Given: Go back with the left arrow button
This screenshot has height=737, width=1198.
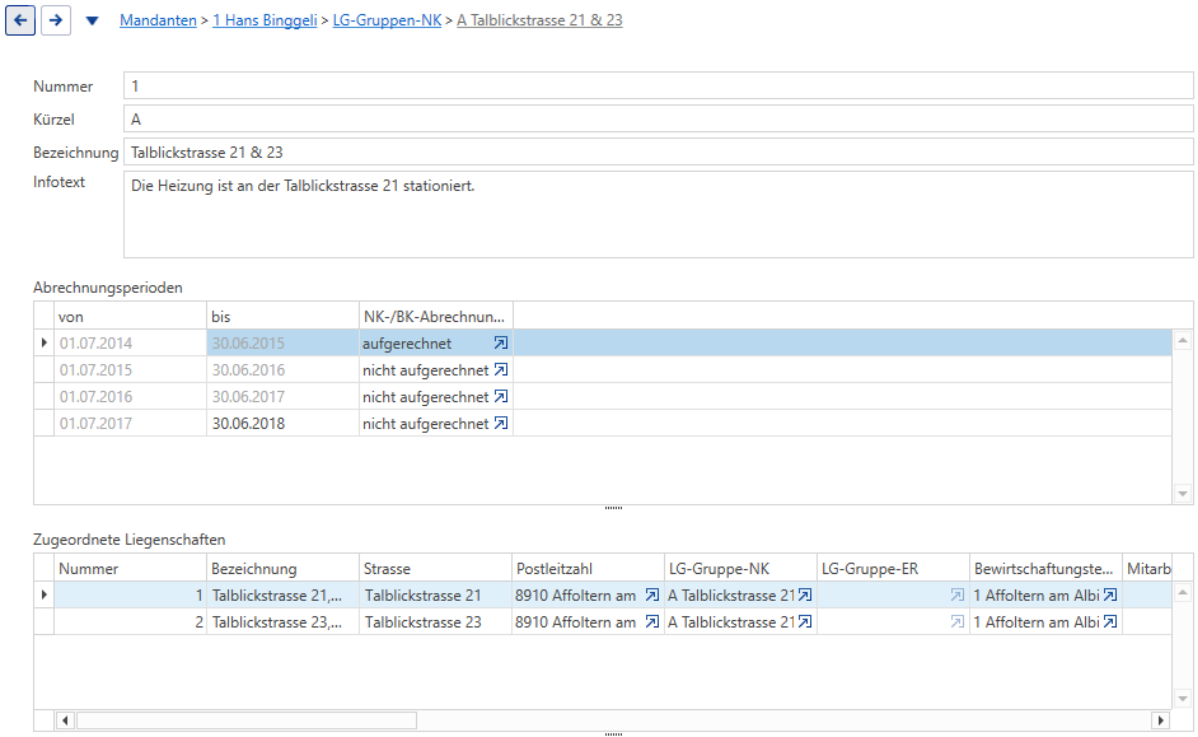Looking at the screenshot, I should (20, 21).
